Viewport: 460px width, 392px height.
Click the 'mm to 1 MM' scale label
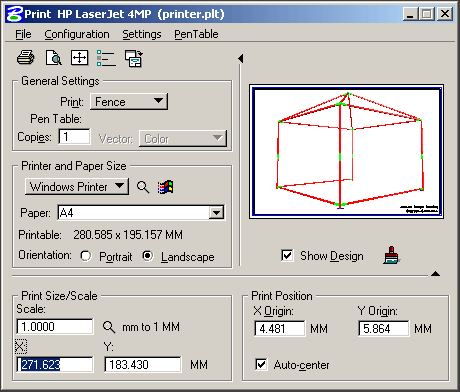click(x=151, y=327)
